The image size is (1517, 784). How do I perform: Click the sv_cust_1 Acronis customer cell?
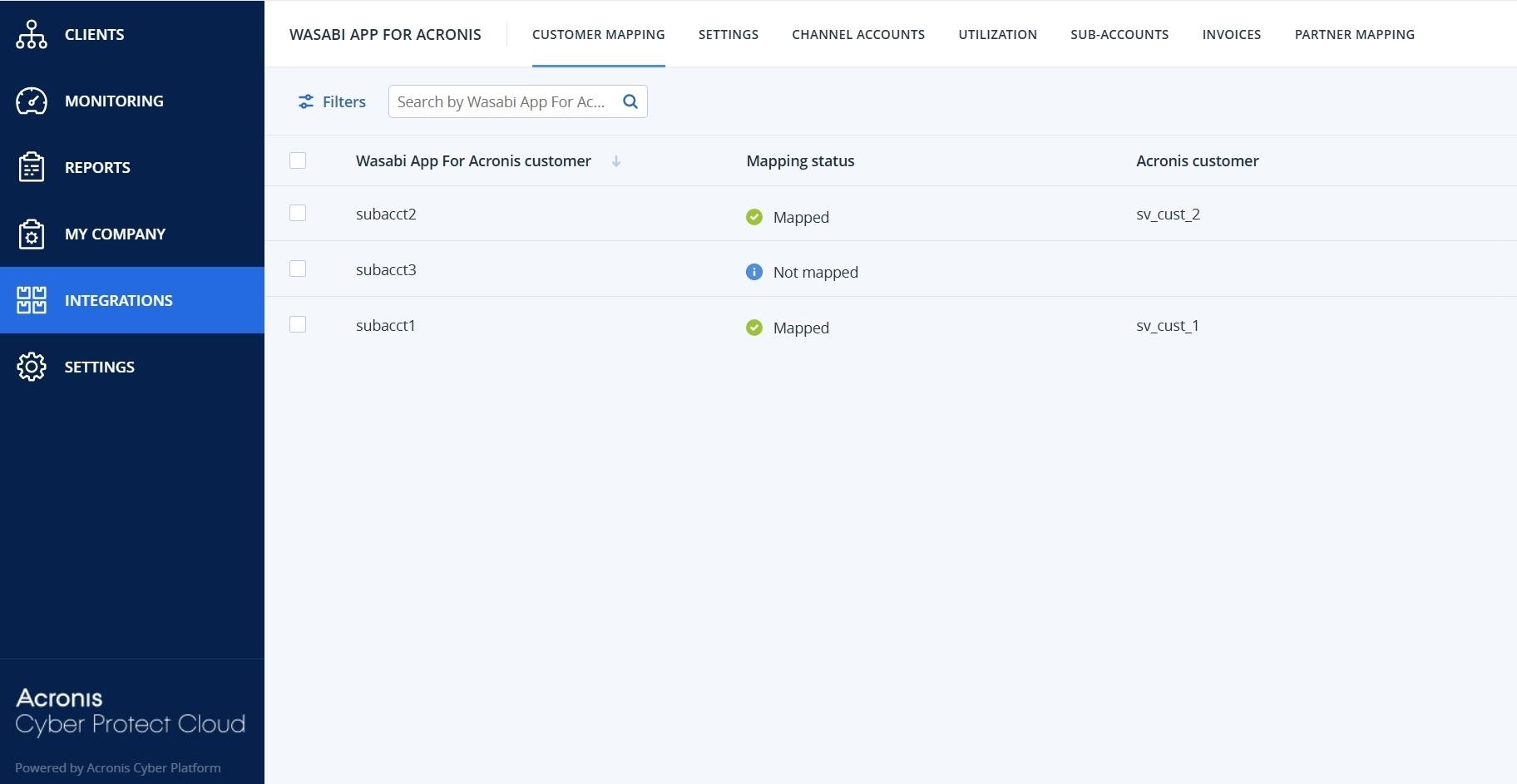1168,325
